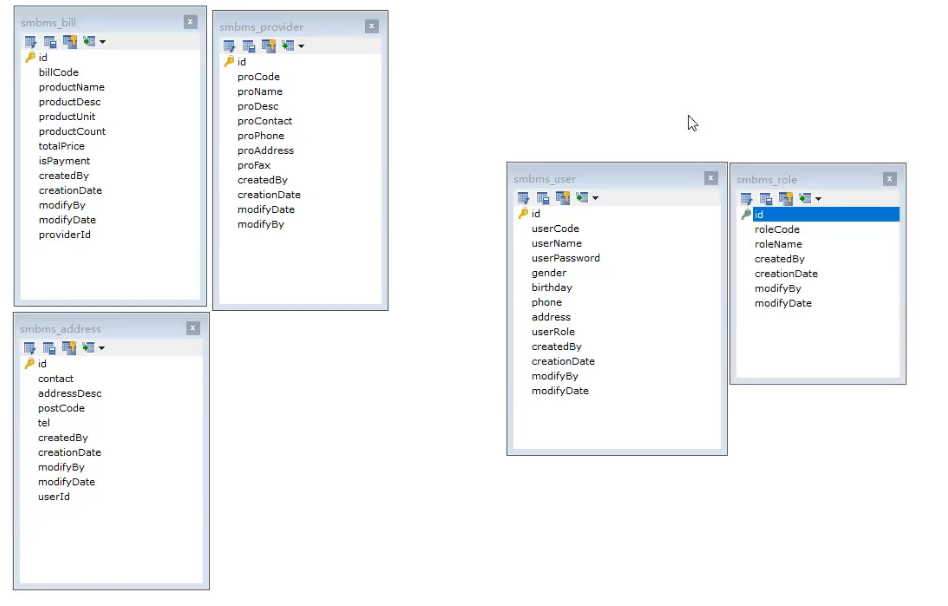Select the userId field in smbms_address
The width and height of the screenshot is (948, 606).
click(x=54, y=497)
